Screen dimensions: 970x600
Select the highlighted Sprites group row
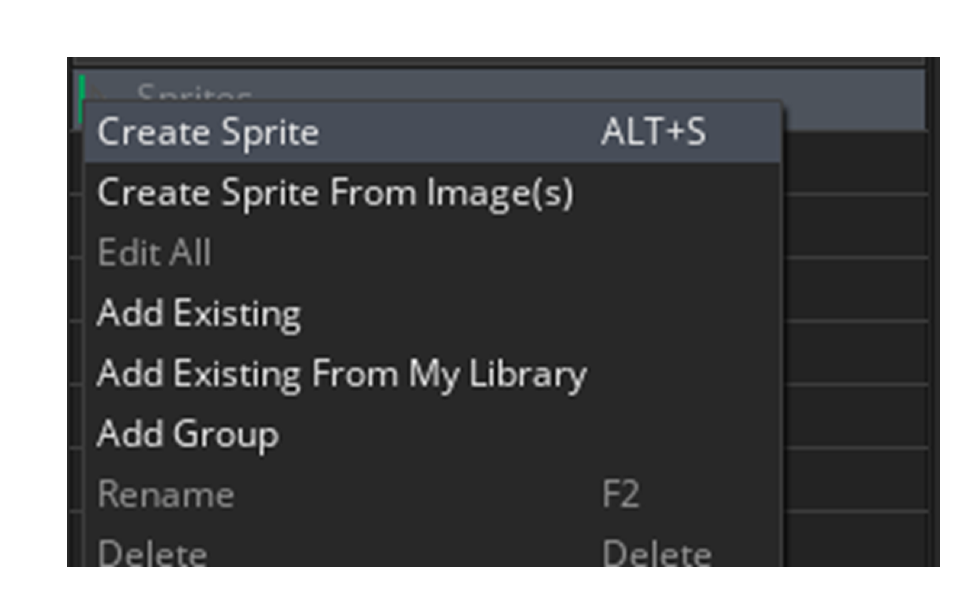coord(855,98)
